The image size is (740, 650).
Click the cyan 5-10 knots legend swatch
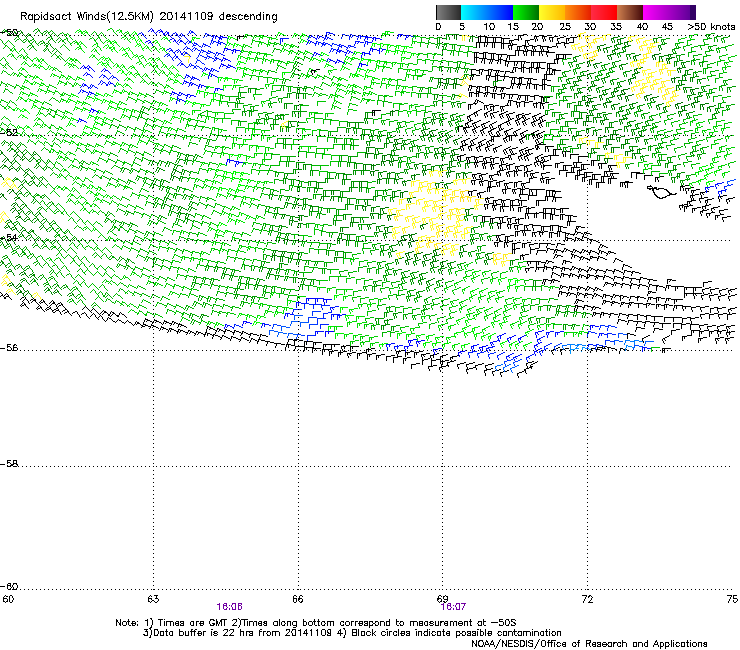pyautogui.click(x=474, y=12)
